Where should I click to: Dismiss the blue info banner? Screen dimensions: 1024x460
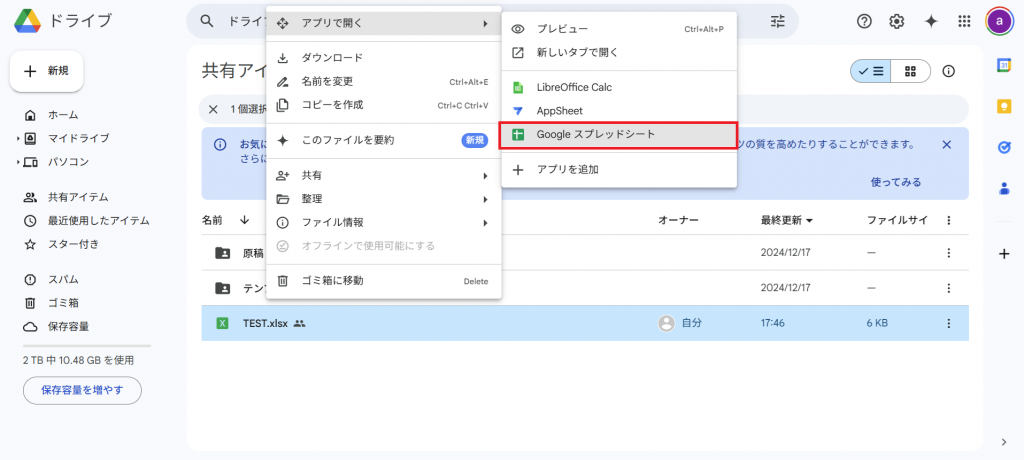(946, 144)
